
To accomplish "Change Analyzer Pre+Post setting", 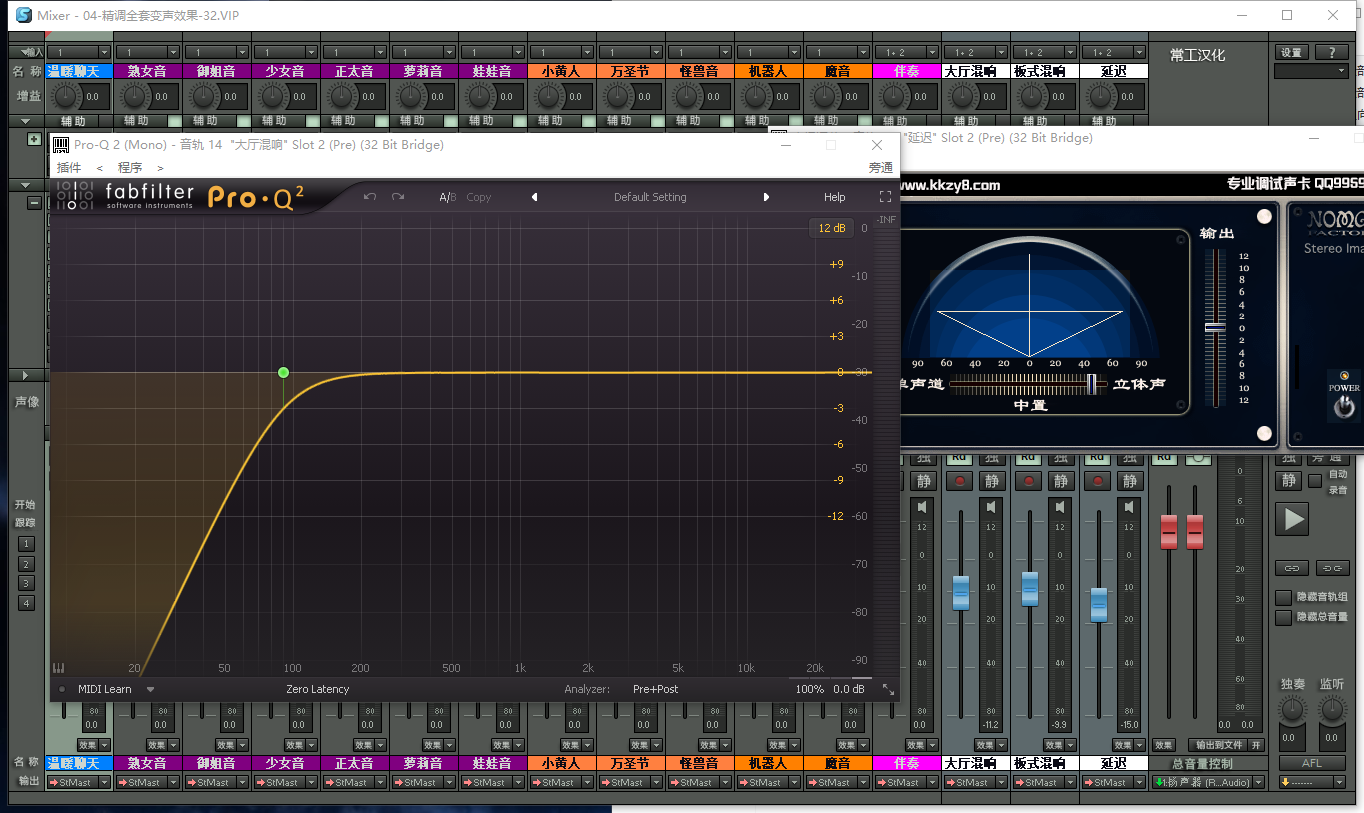I will [655, 689].
